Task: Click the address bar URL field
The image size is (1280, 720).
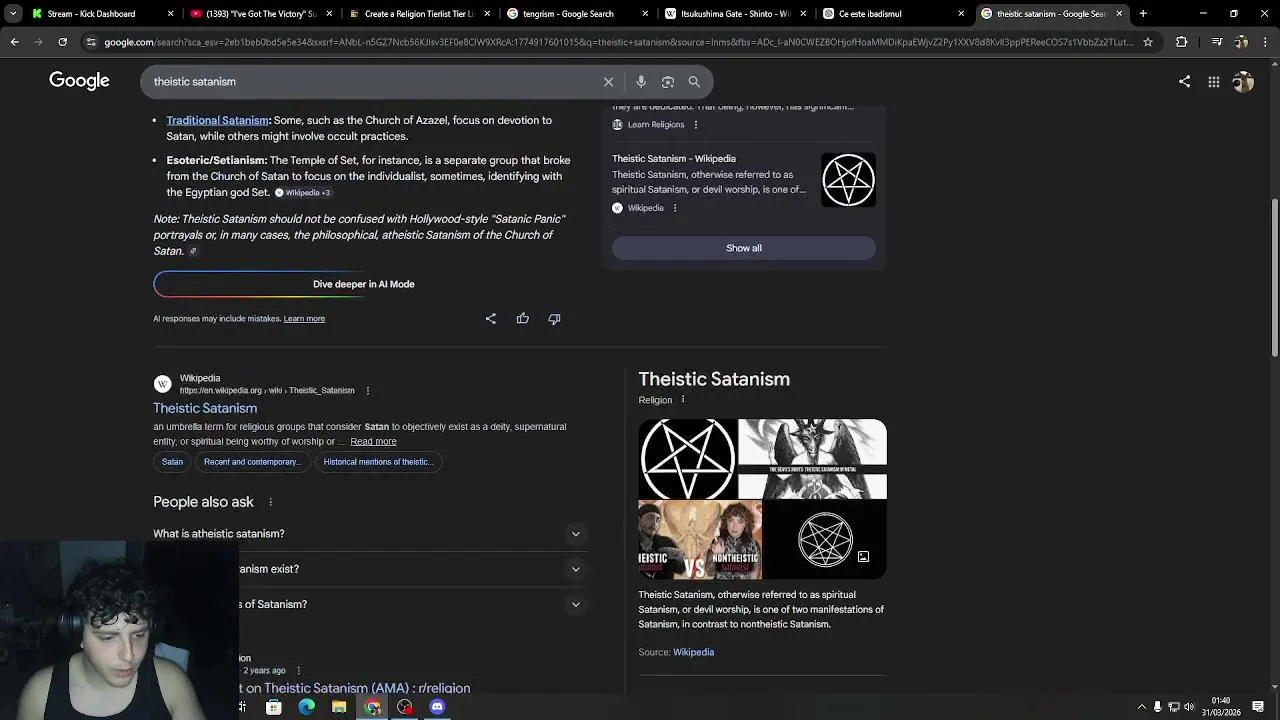Action: click(x=618, y=42)
